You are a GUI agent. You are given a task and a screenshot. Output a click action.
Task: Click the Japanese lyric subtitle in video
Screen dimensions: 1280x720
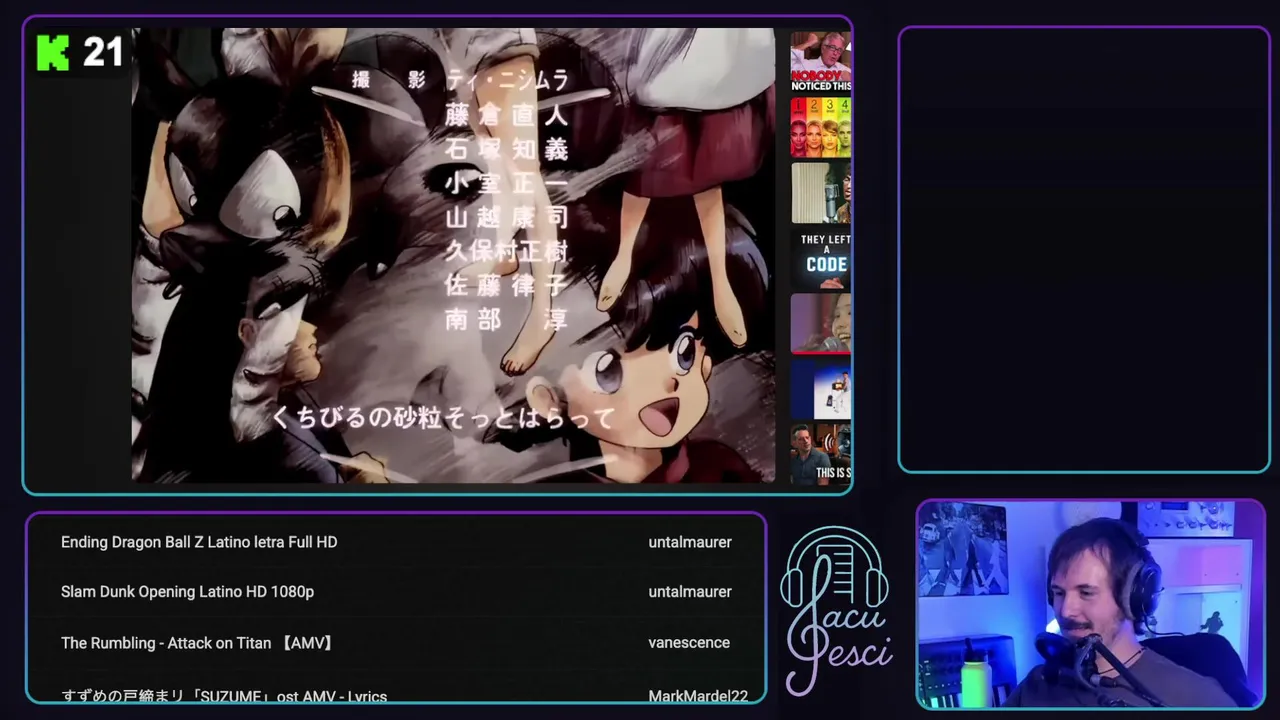444,417
